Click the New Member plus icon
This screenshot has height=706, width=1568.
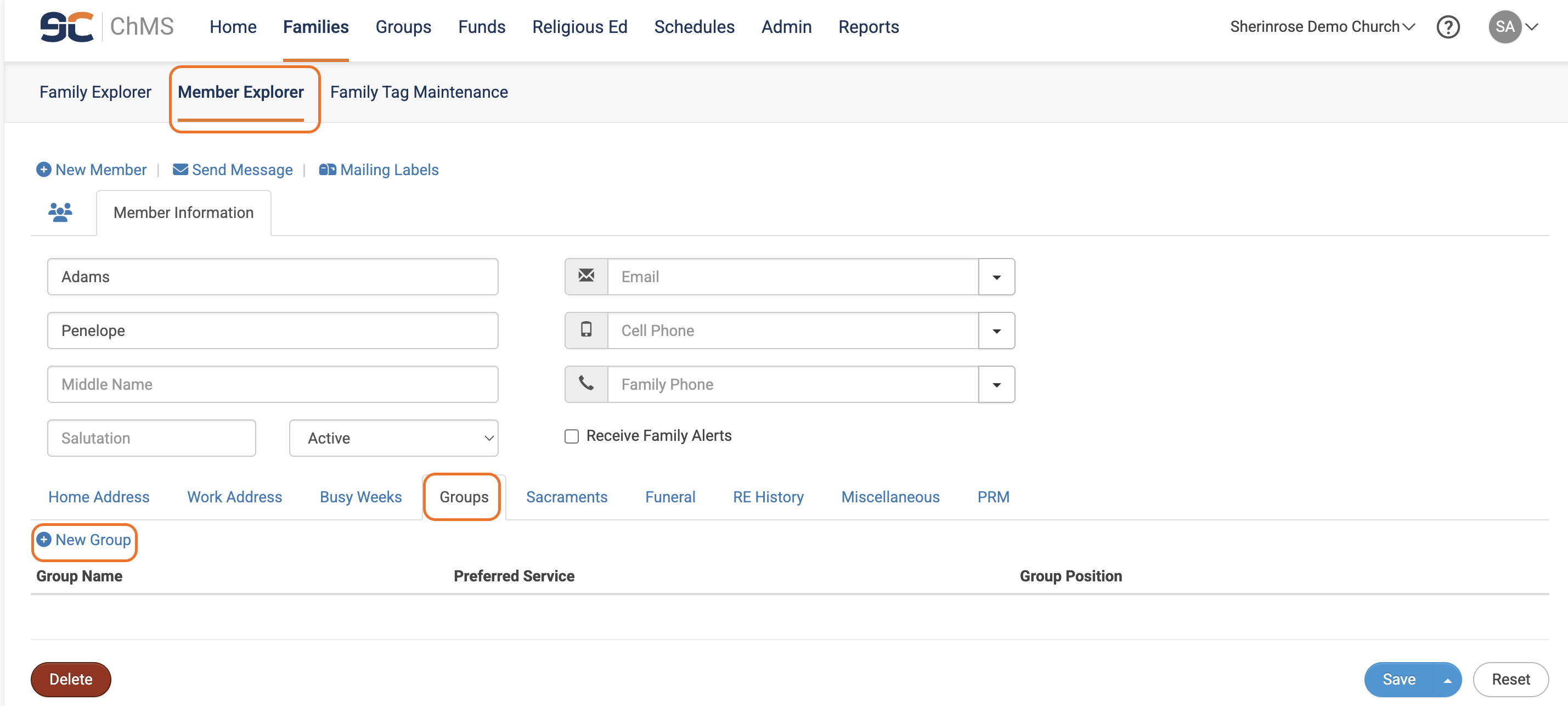click(x=43, y=170)
